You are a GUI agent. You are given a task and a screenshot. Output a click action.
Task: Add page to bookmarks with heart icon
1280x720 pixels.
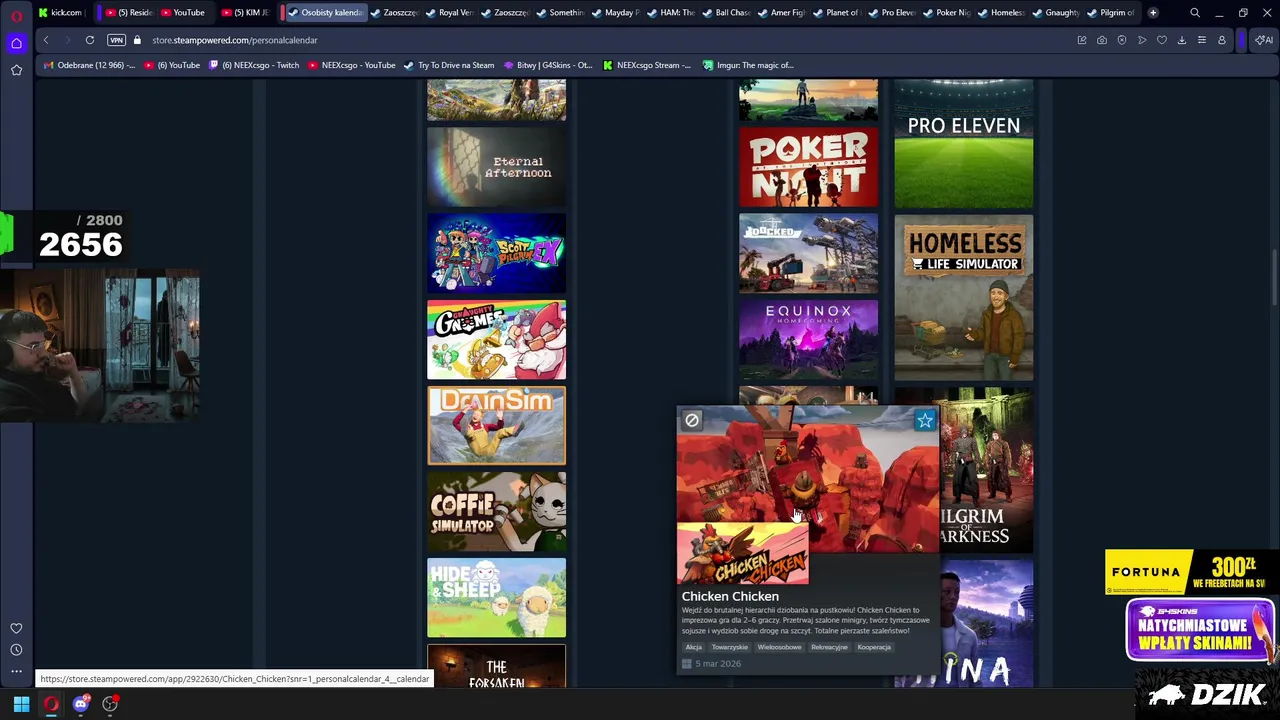coord(1162,40)
